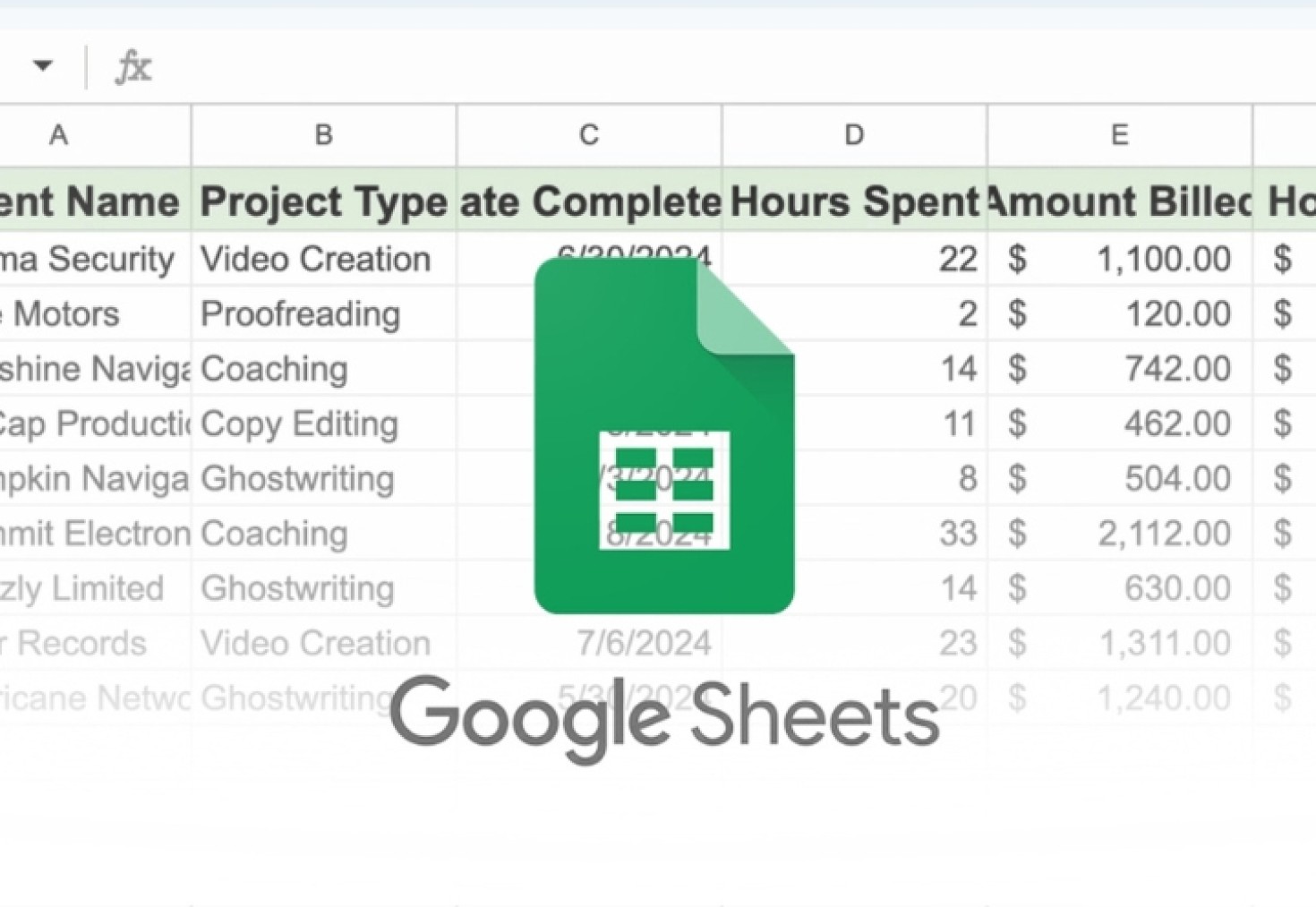1316x907 pixels.
Task: Select hours value 33
Action: pos(854,533)
